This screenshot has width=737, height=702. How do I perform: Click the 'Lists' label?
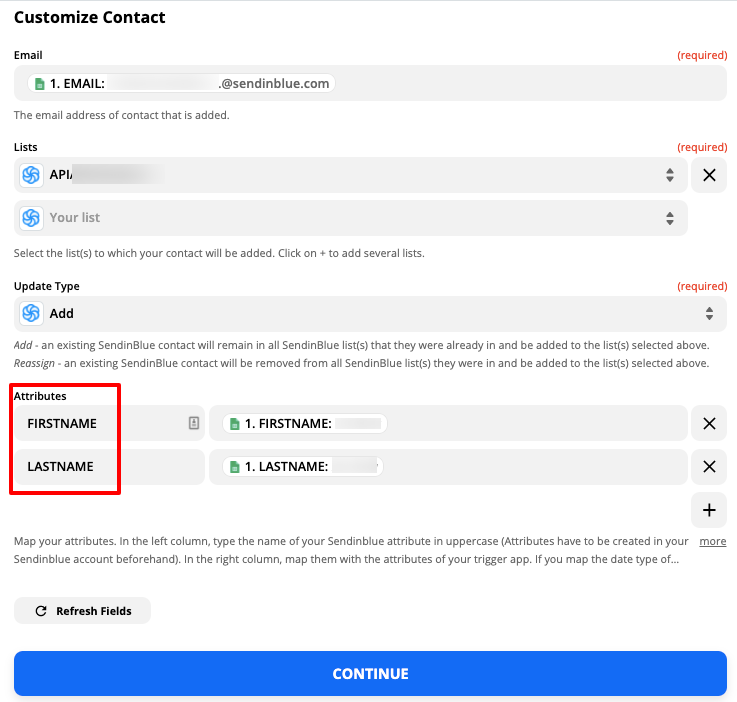[25, 147]
